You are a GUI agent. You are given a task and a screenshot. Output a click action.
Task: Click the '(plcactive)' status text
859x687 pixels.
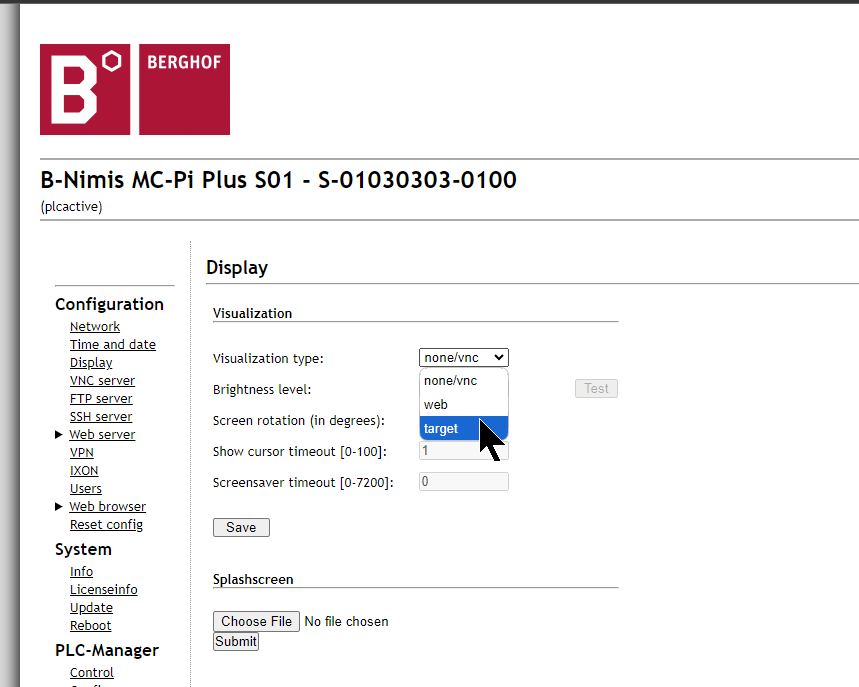click(x=71, y=207)
